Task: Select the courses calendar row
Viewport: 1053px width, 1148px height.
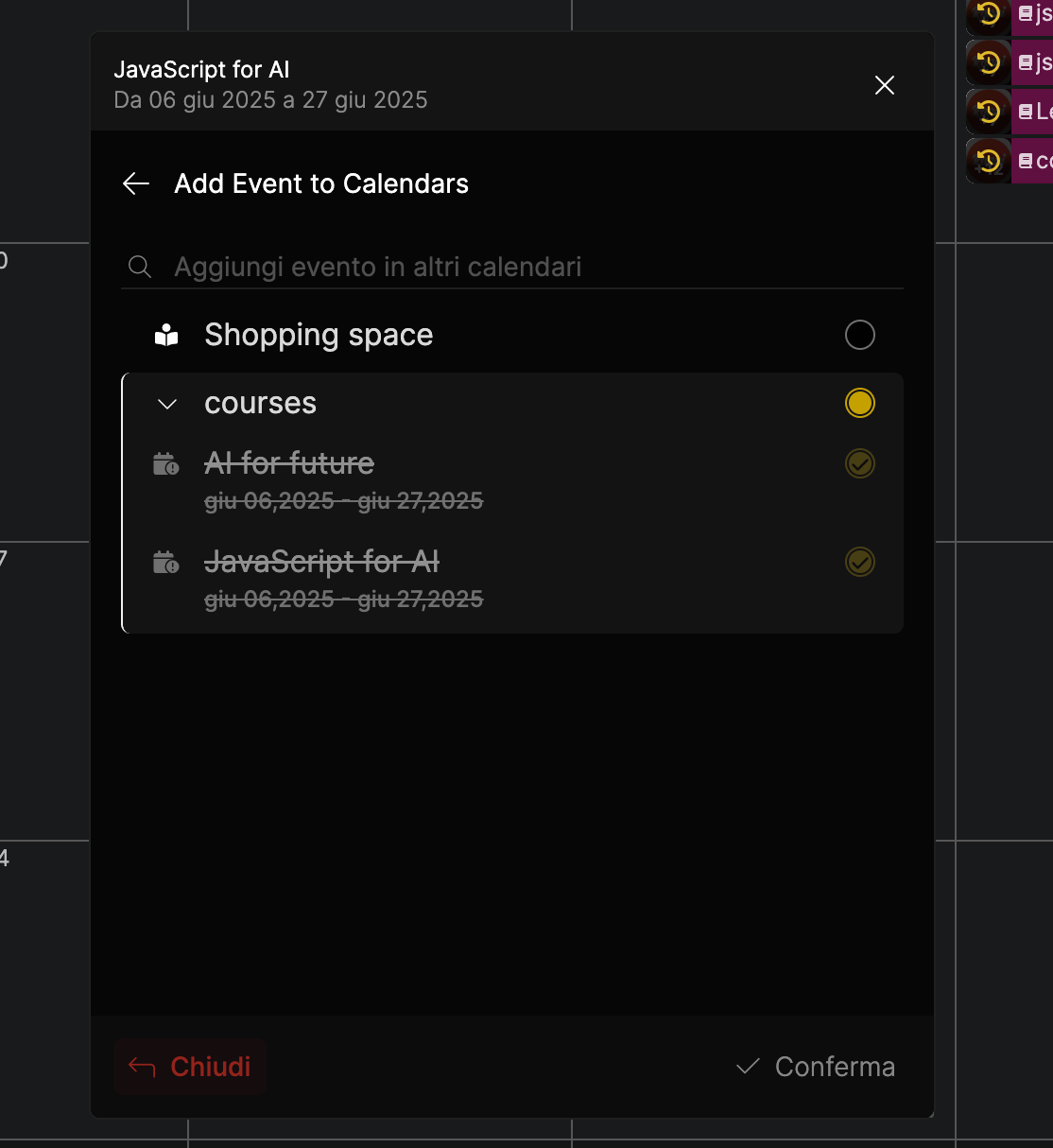Action: [513, 403]
